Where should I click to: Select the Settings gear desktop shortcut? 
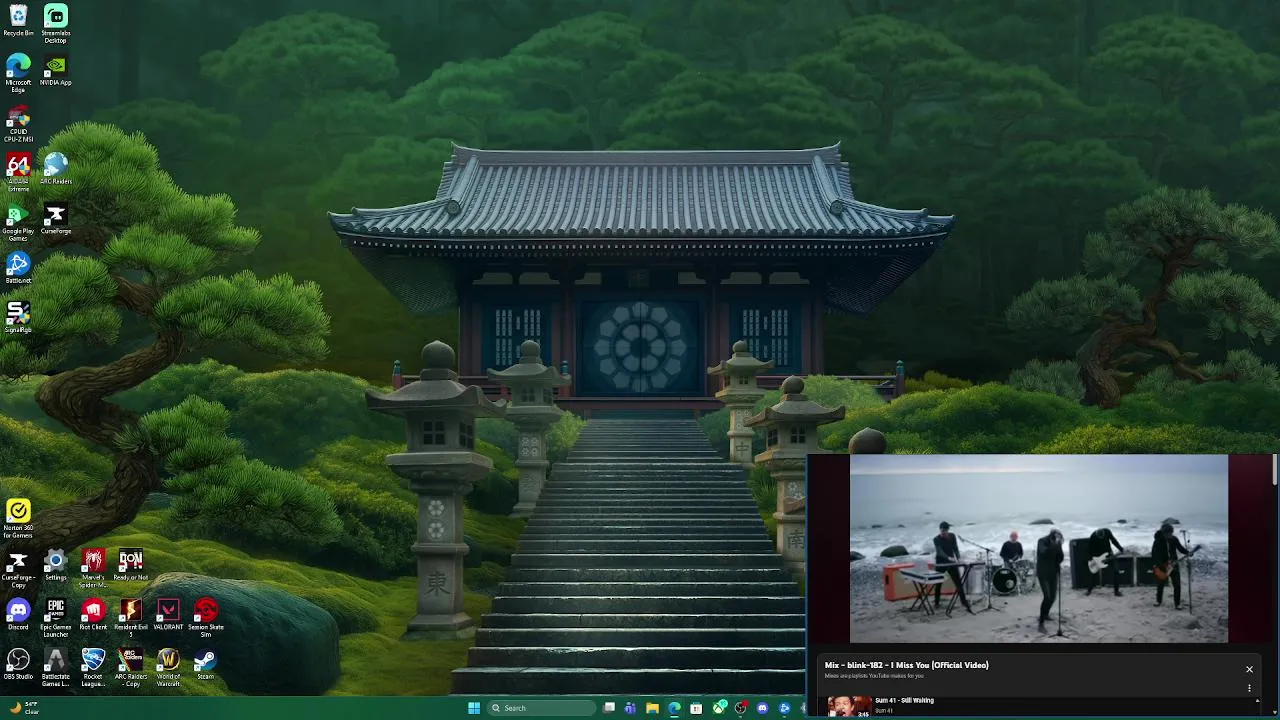tap(56, 565)
